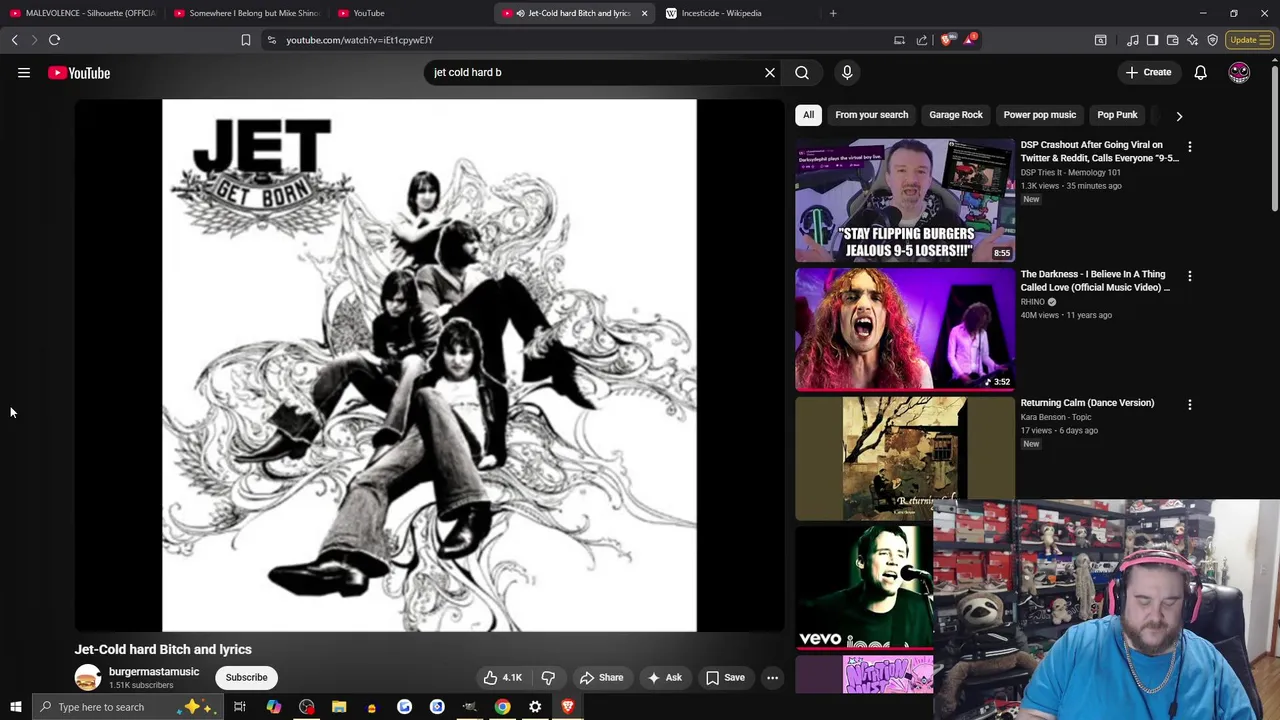Clear the search box with X
This screenshot has height=720, width=1280.
[x=770, y=72]
